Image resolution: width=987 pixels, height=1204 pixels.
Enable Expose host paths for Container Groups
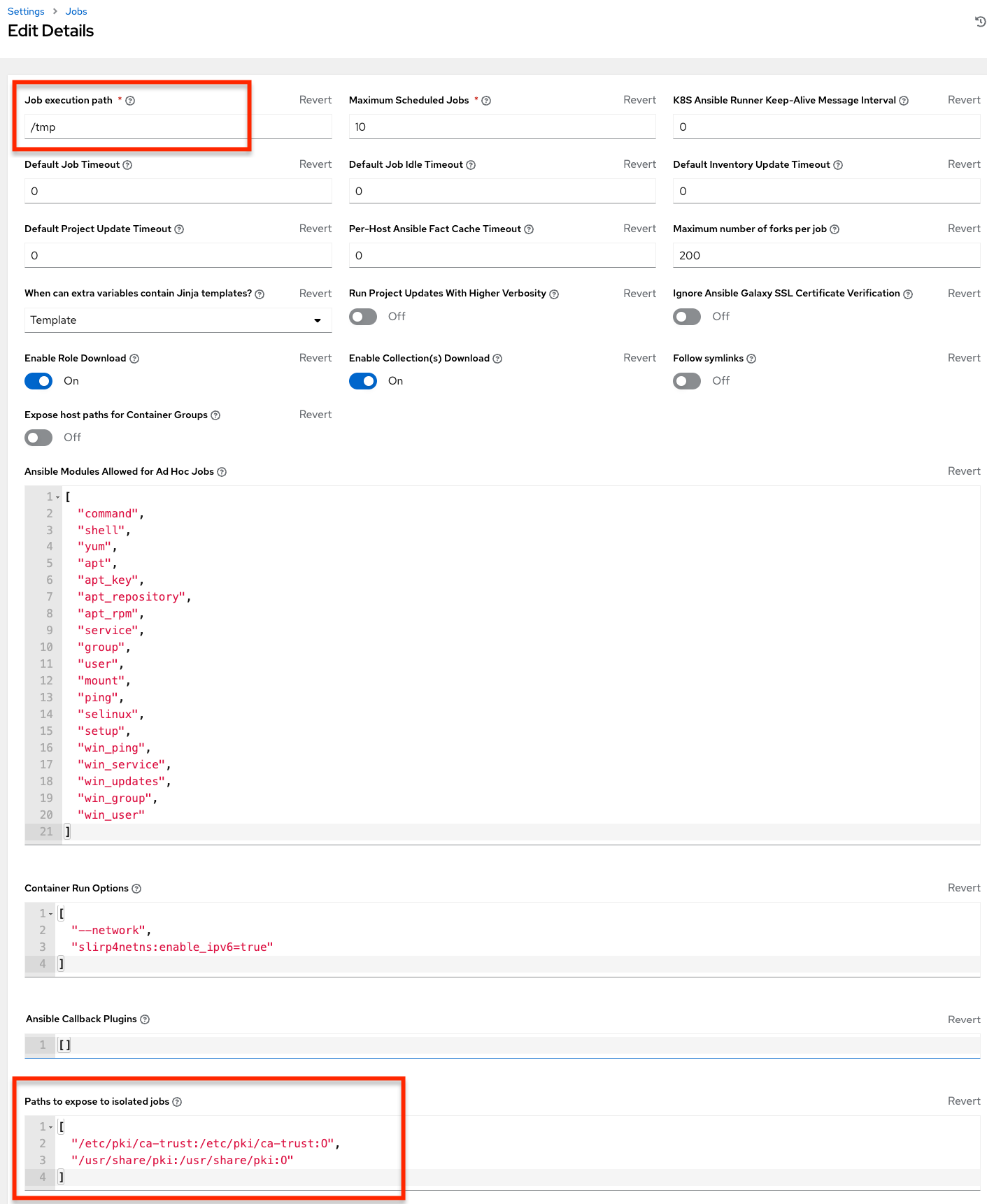click(x=38, y=438)
